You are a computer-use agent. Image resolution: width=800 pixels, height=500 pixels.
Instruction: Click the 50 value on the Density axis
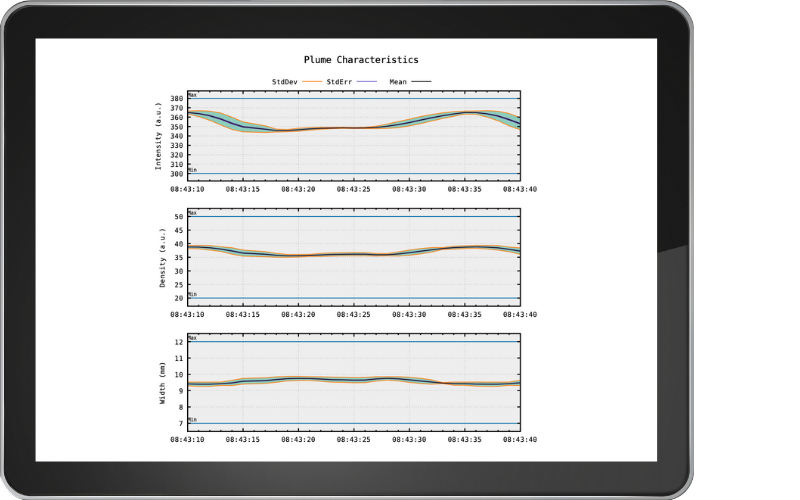(179, 217)
